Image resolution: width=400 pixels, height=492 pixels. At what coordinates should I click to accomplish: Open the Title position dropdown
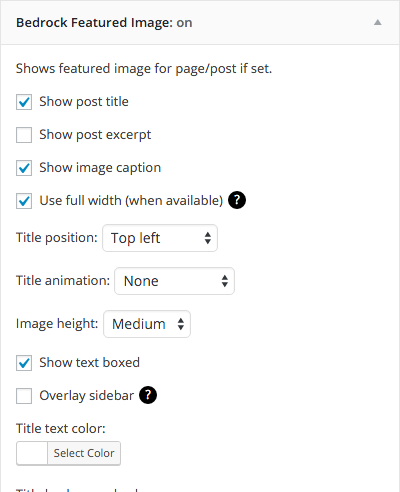[160, 238]
